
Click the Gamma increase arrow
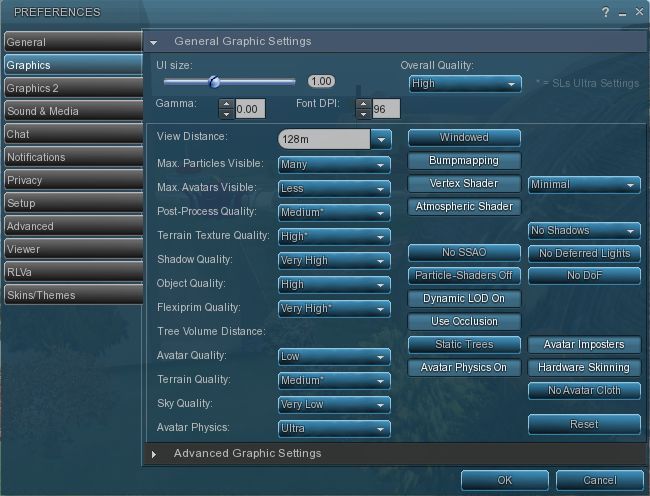coord(225,103)
